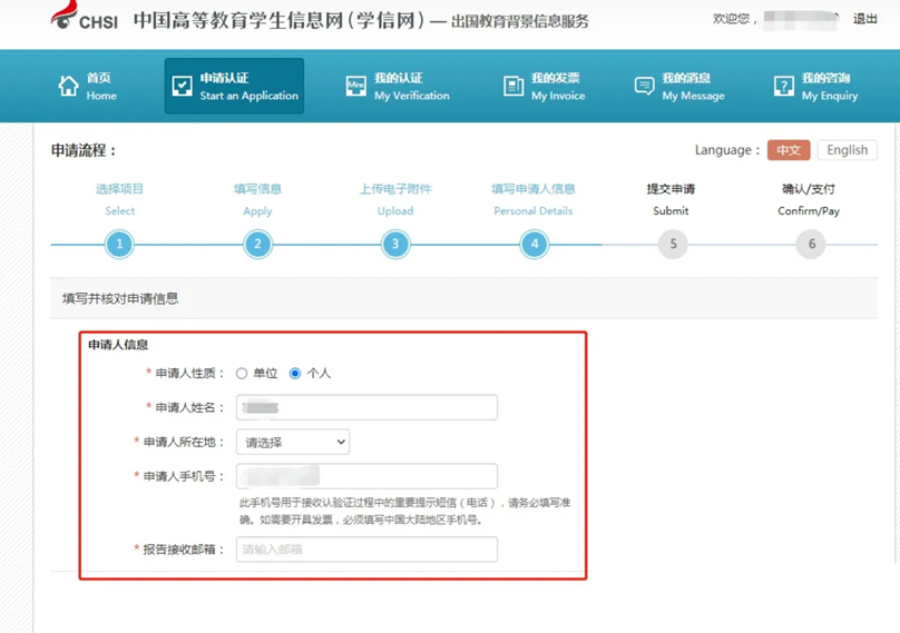Image resolution: width=900 pixels, height=633 pixels.
Task: Click the My Invoice icon
Action: [513, 86]
